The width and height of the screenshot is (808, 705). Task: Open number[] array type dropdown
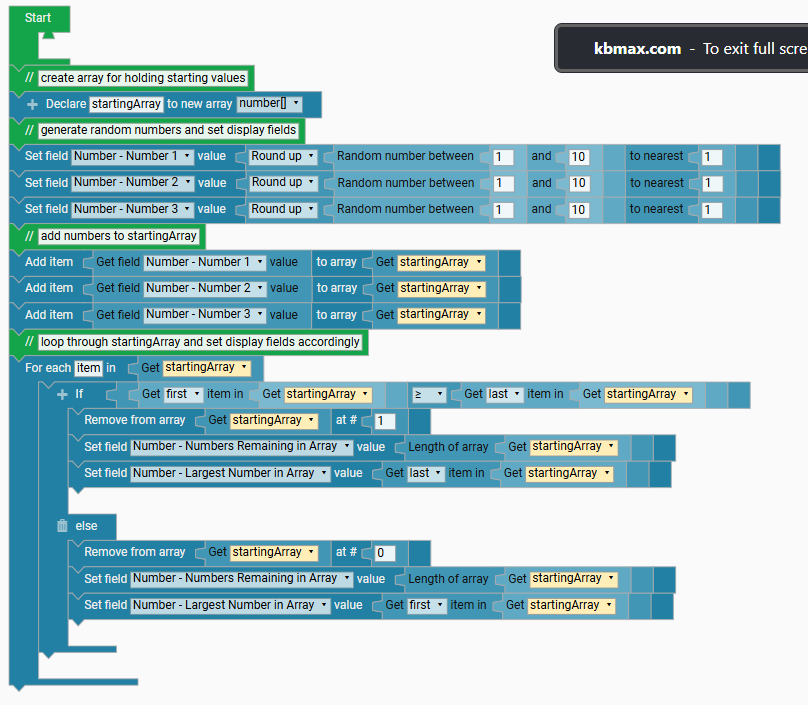270,104
